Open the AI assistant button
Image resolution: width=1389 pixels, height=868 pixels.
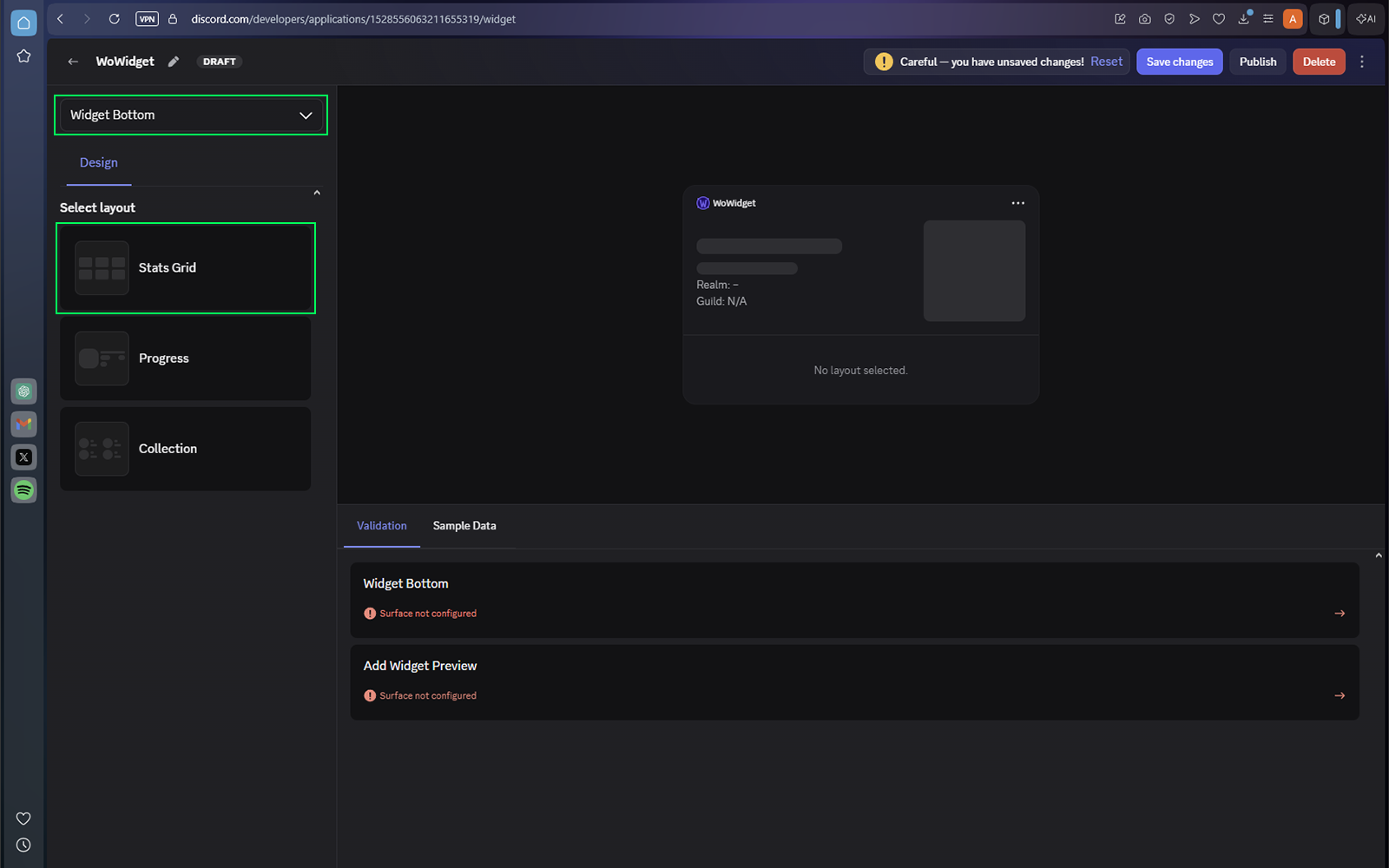coord(1366,19)
